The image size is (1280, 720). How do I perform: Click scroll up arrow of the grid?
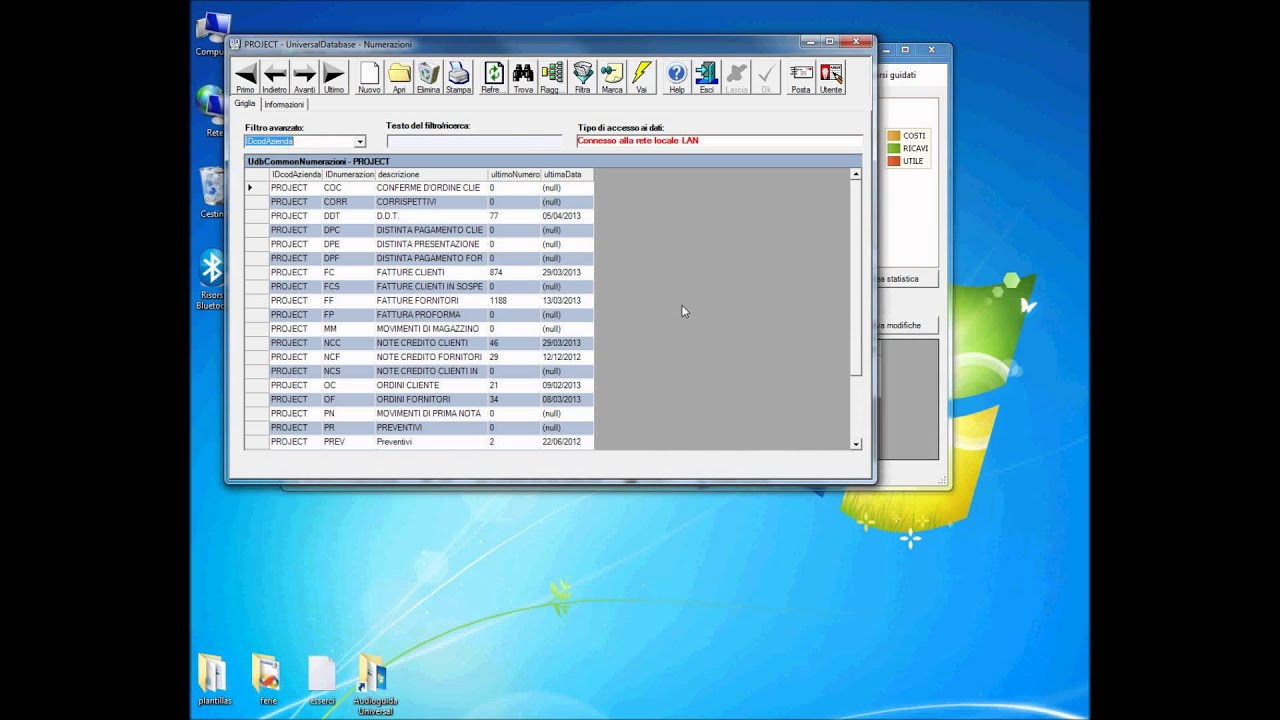coord(856,174)
